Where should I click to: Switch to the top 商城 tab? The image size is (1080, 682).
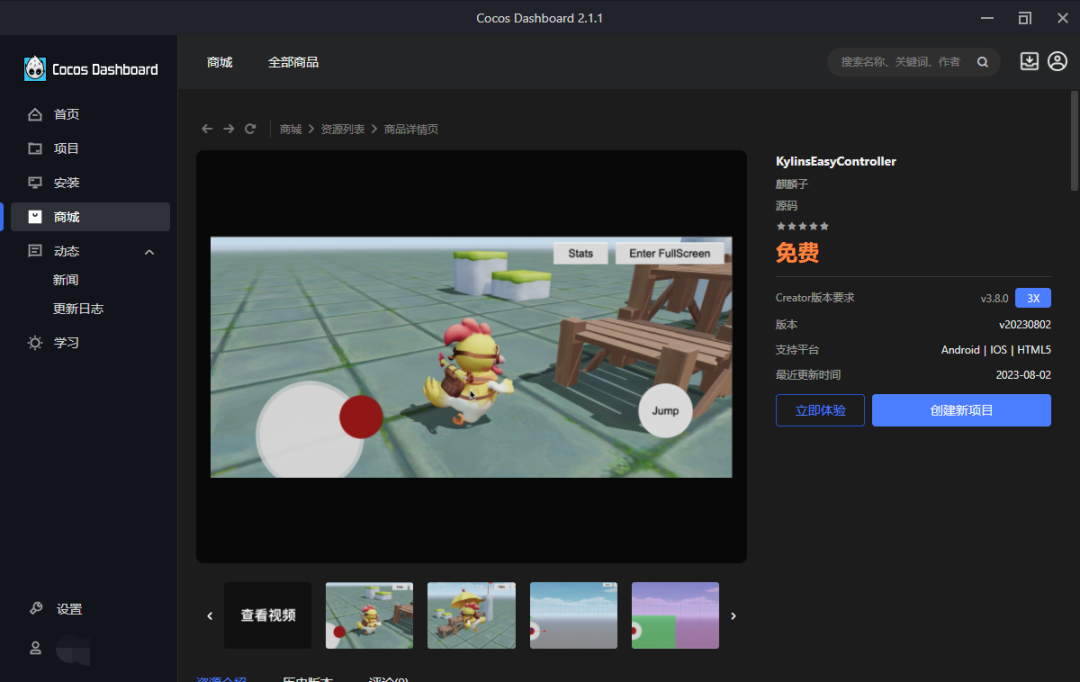coord(220,62)
